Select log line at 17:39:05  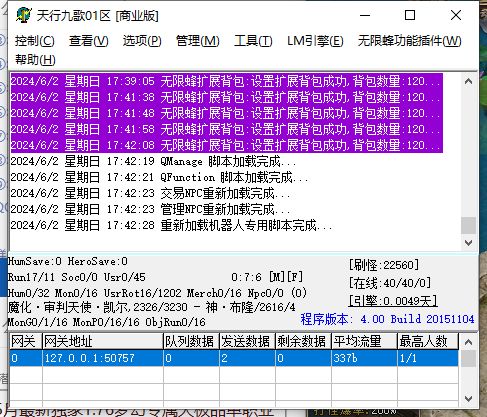(x=227, y=81)
